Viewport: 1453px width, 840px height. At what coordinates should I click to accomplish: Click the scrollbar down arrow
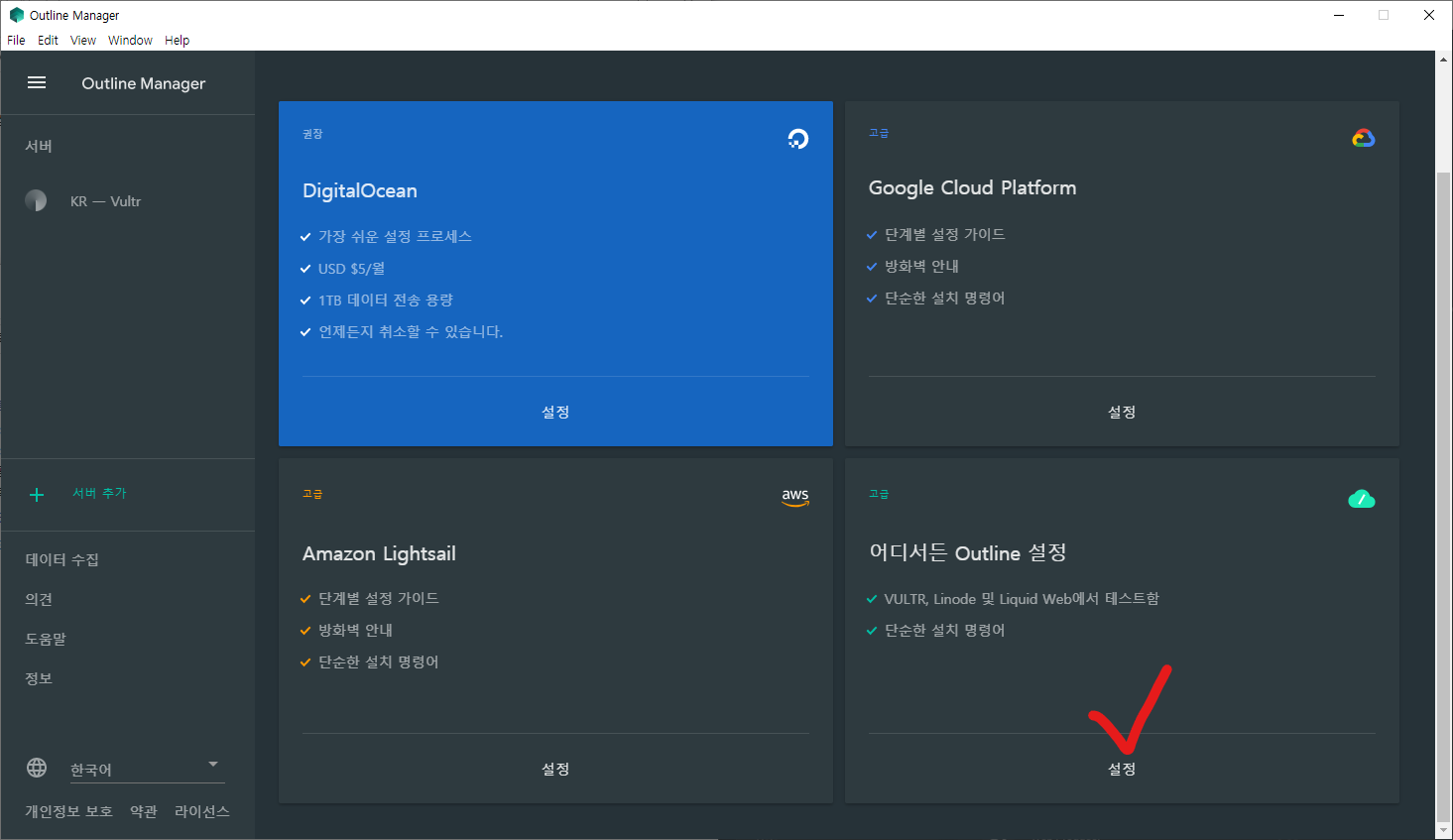coord(1444,830)
